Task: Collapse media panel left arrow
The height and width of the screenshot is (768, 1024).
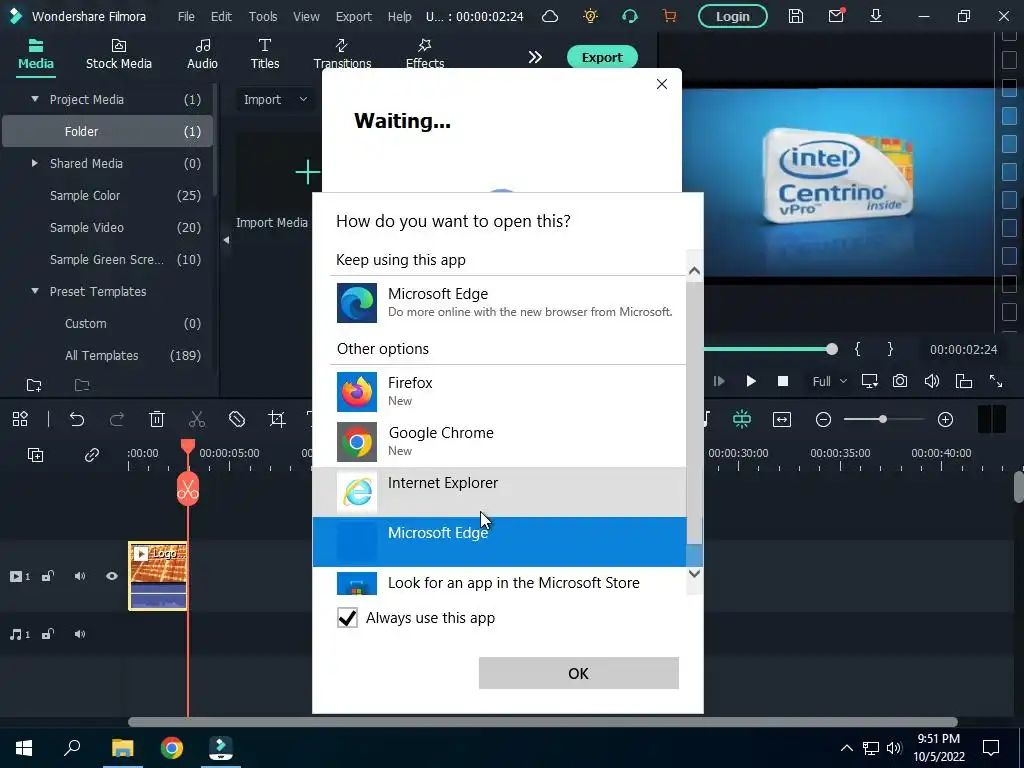Action: [226, 240]
